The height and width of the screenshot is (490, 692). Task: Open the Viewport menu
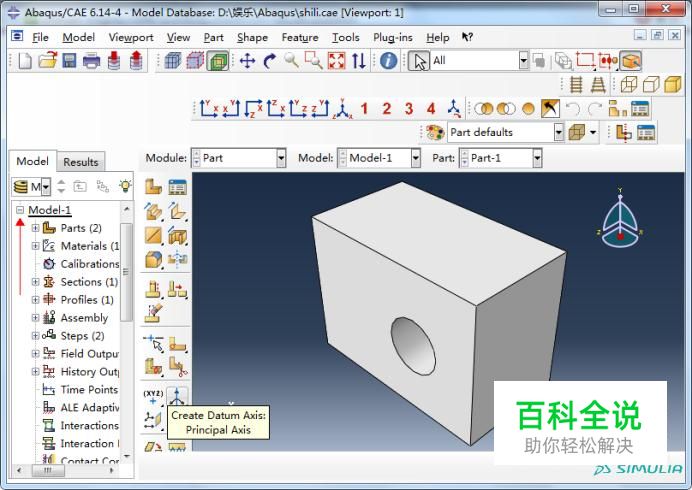click(131, 38)
